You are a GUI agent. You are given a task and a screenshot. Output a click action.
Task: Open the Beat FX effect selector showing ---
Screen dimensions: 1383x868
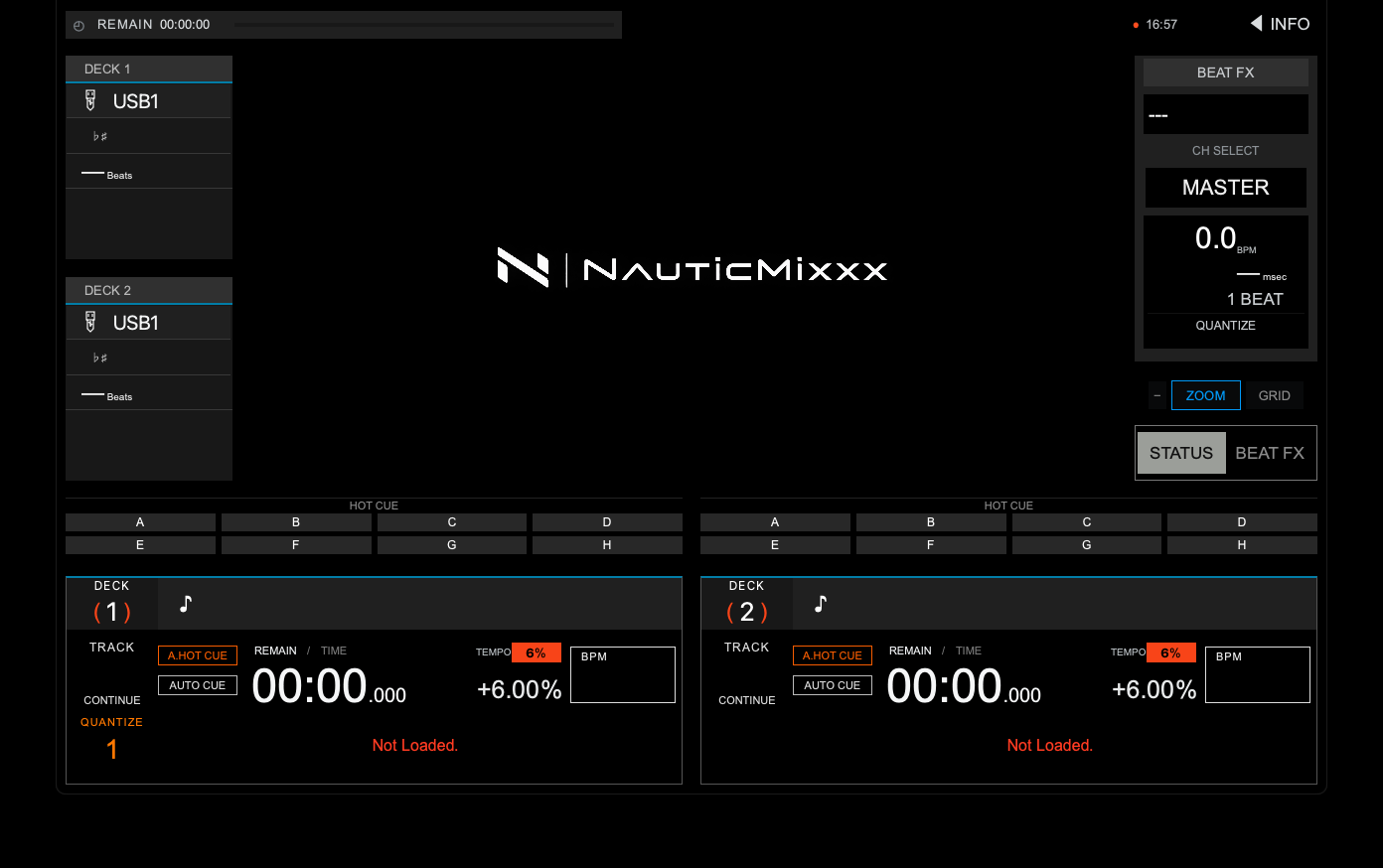tap(1226, 114)
